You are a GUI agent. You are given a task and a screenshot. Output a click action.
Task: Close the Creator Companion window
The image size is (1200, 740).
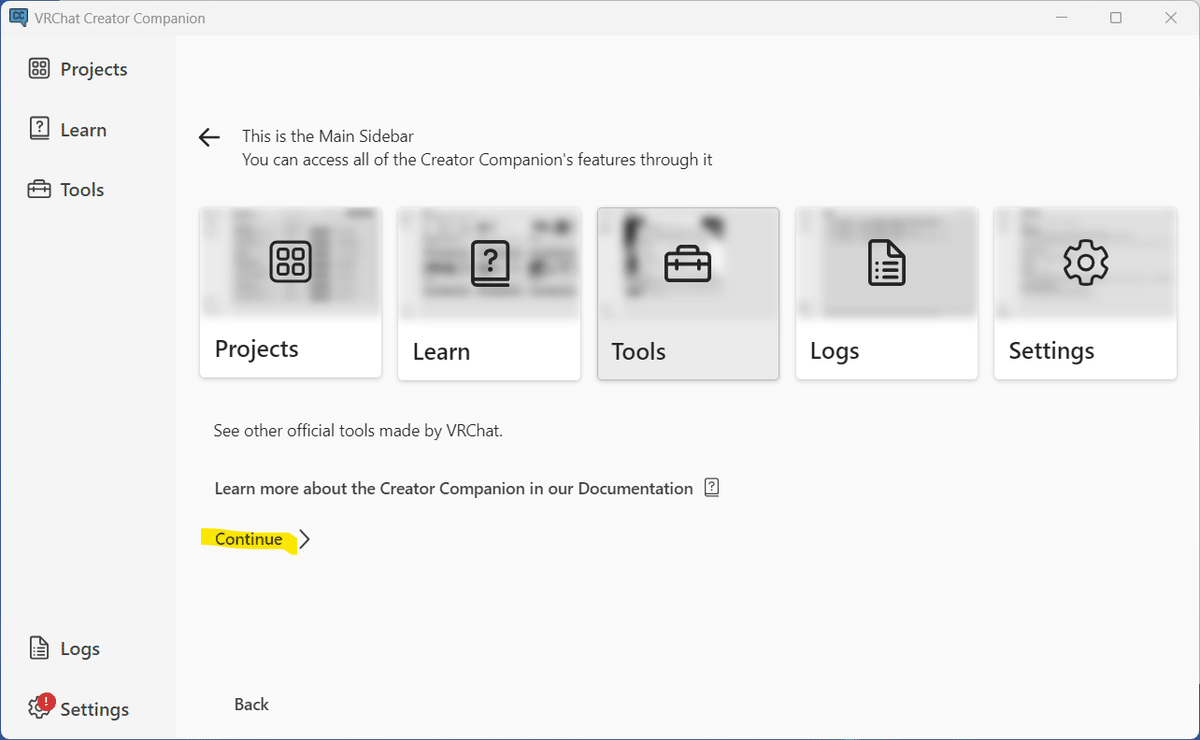(1171, 17)
